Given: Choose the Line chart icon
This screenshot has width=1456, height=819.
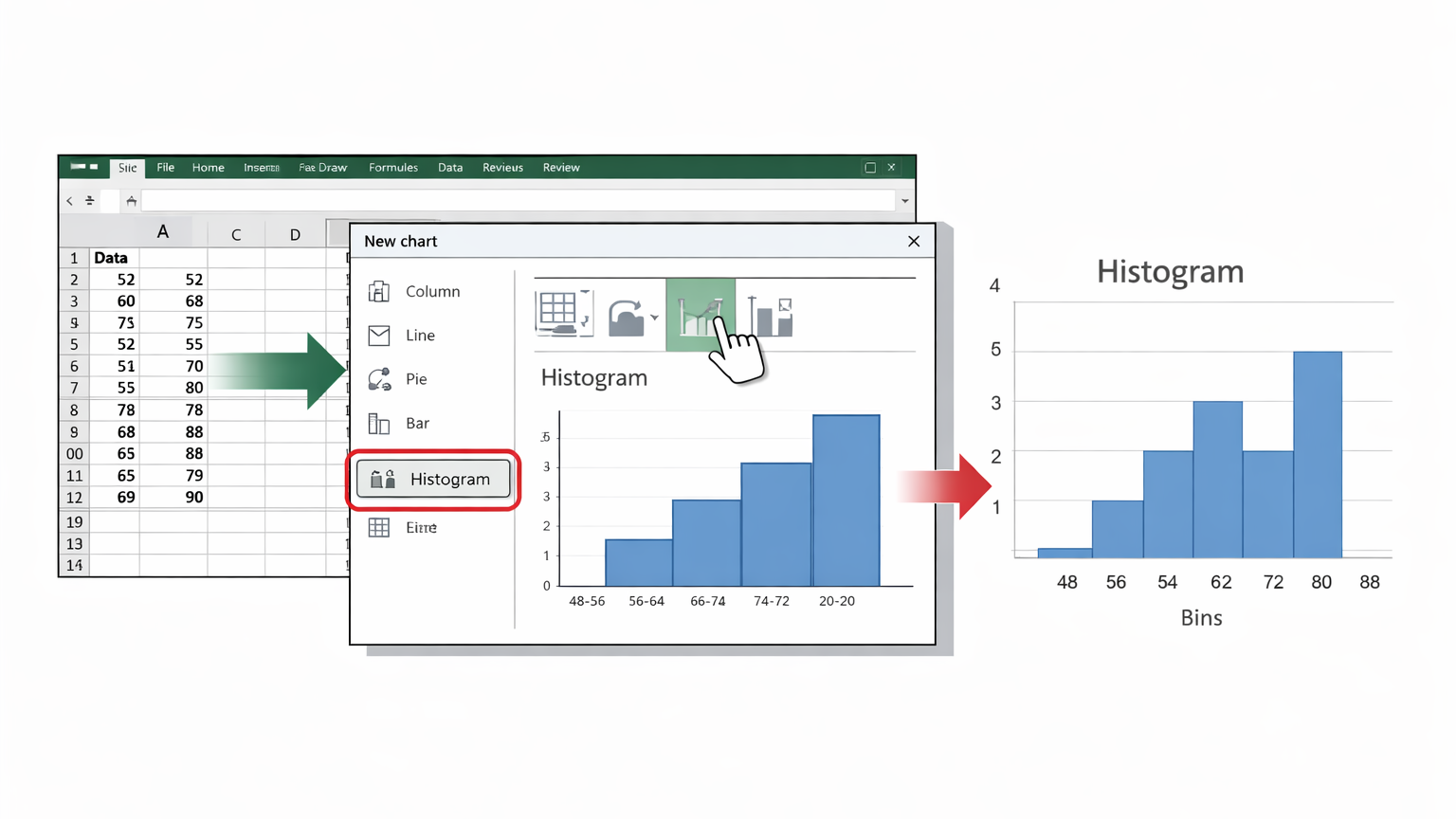Looking at the screenshot, I should [x=379, y=336].
